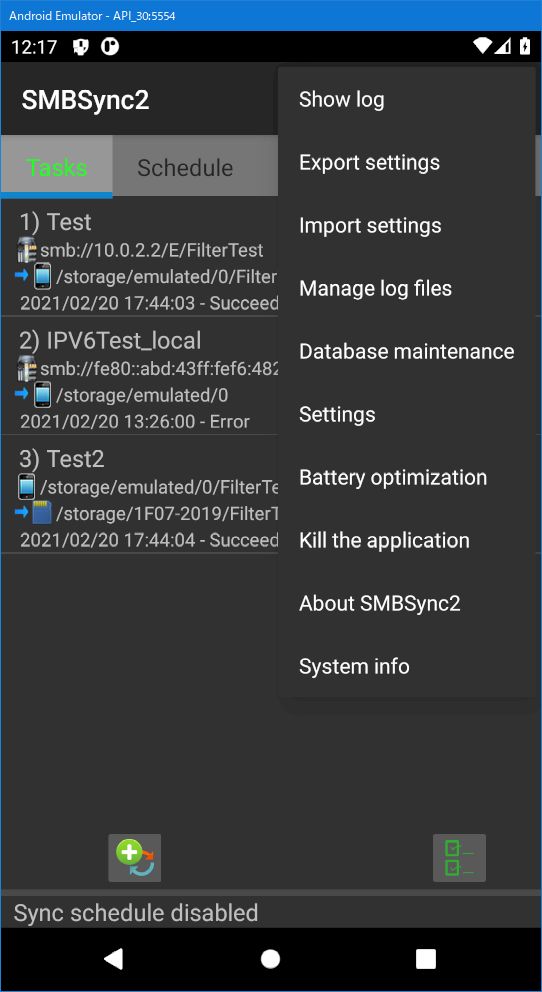Tap Android home navigation button

[x=271, y=959]
